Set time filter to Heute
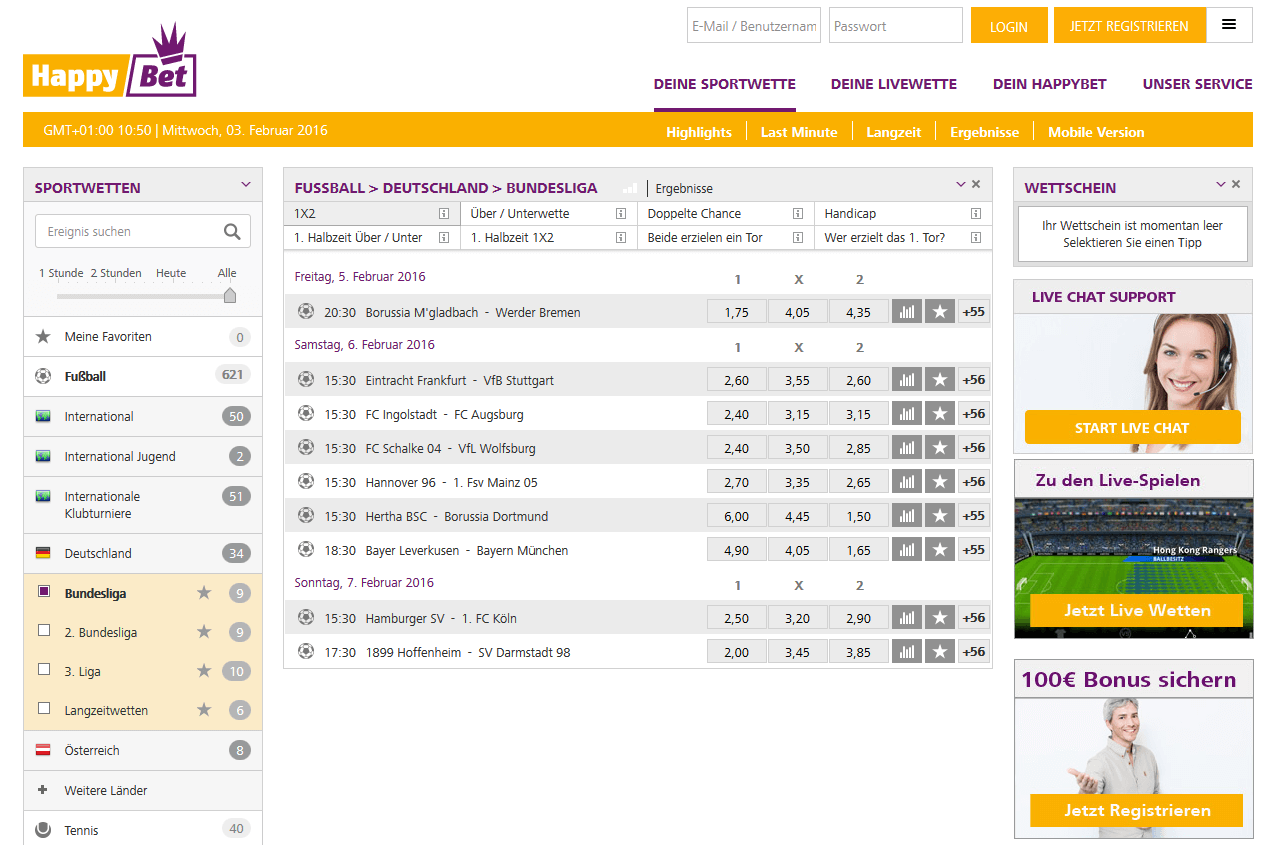Screen dimensions: 1271x845 click(171, 273)
